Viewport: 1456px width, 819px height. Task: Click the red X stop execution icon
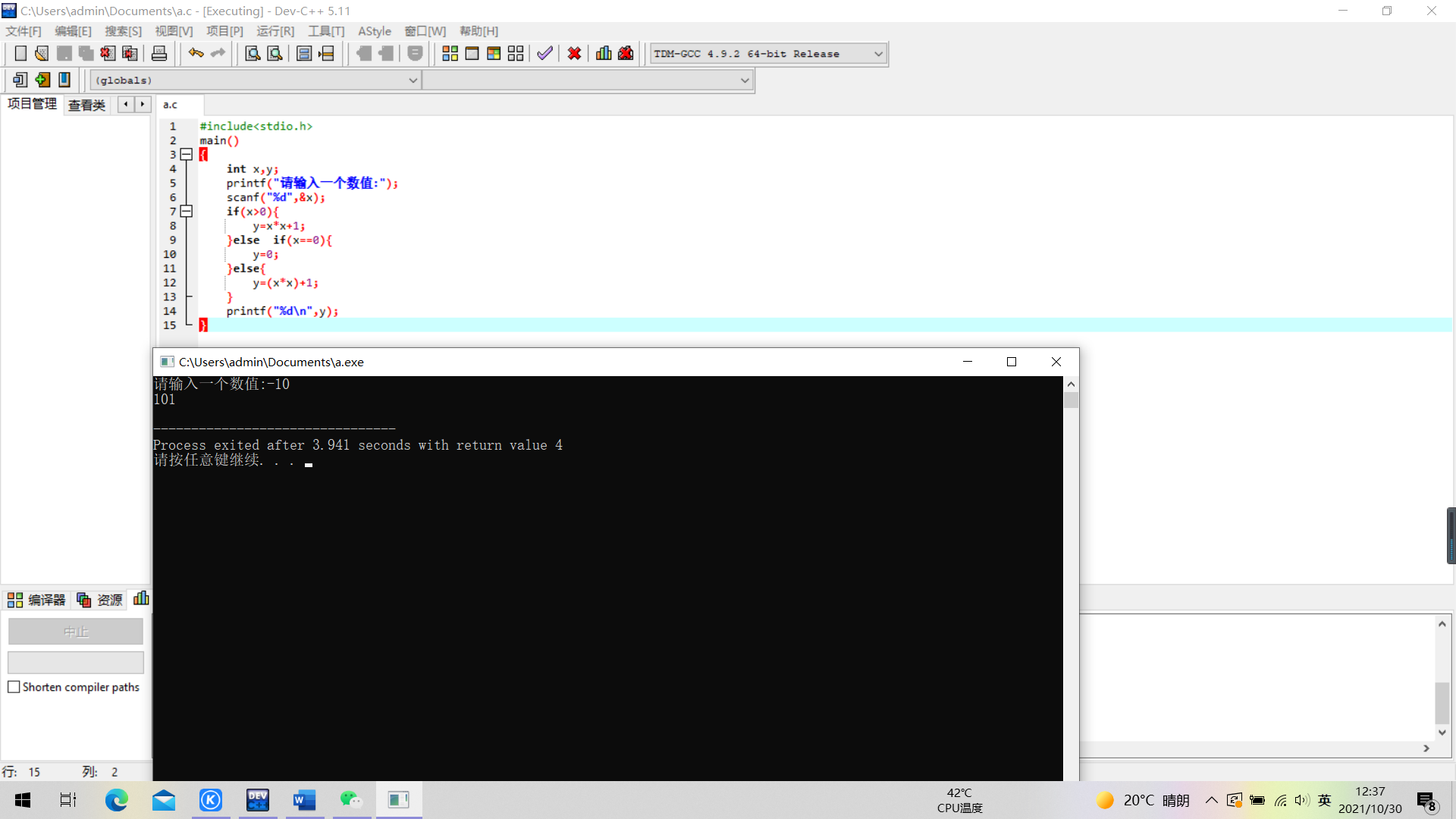574,54
